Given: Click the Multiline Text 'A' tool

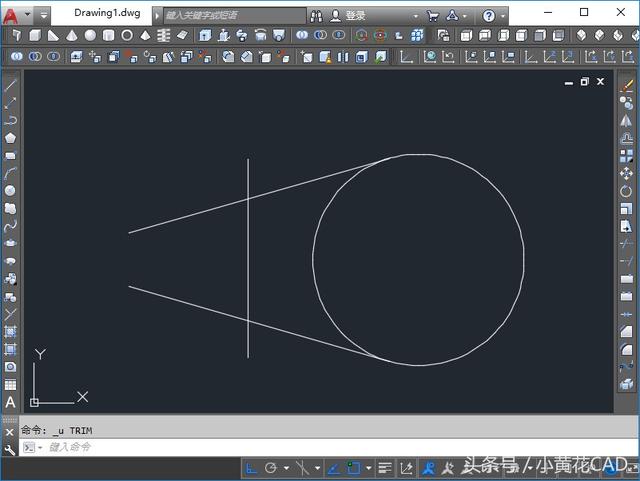Looking at the screenshot, I should point(11,402).
